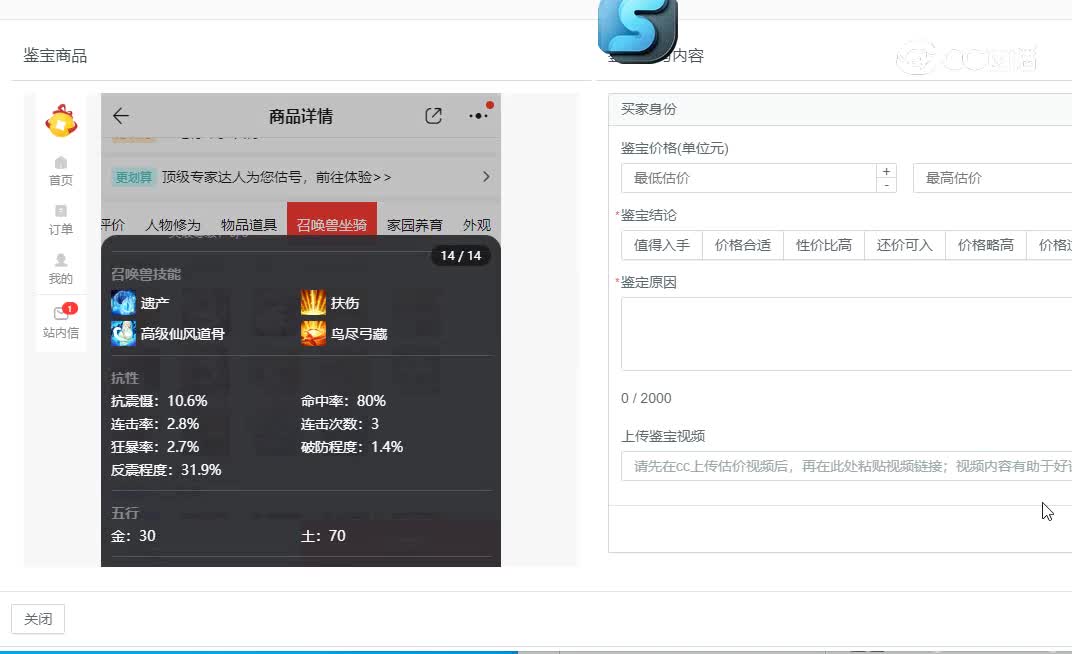Click the 最低估价 input field
The height and width of the screenshot is (654, 1072).
coord(749,178)
